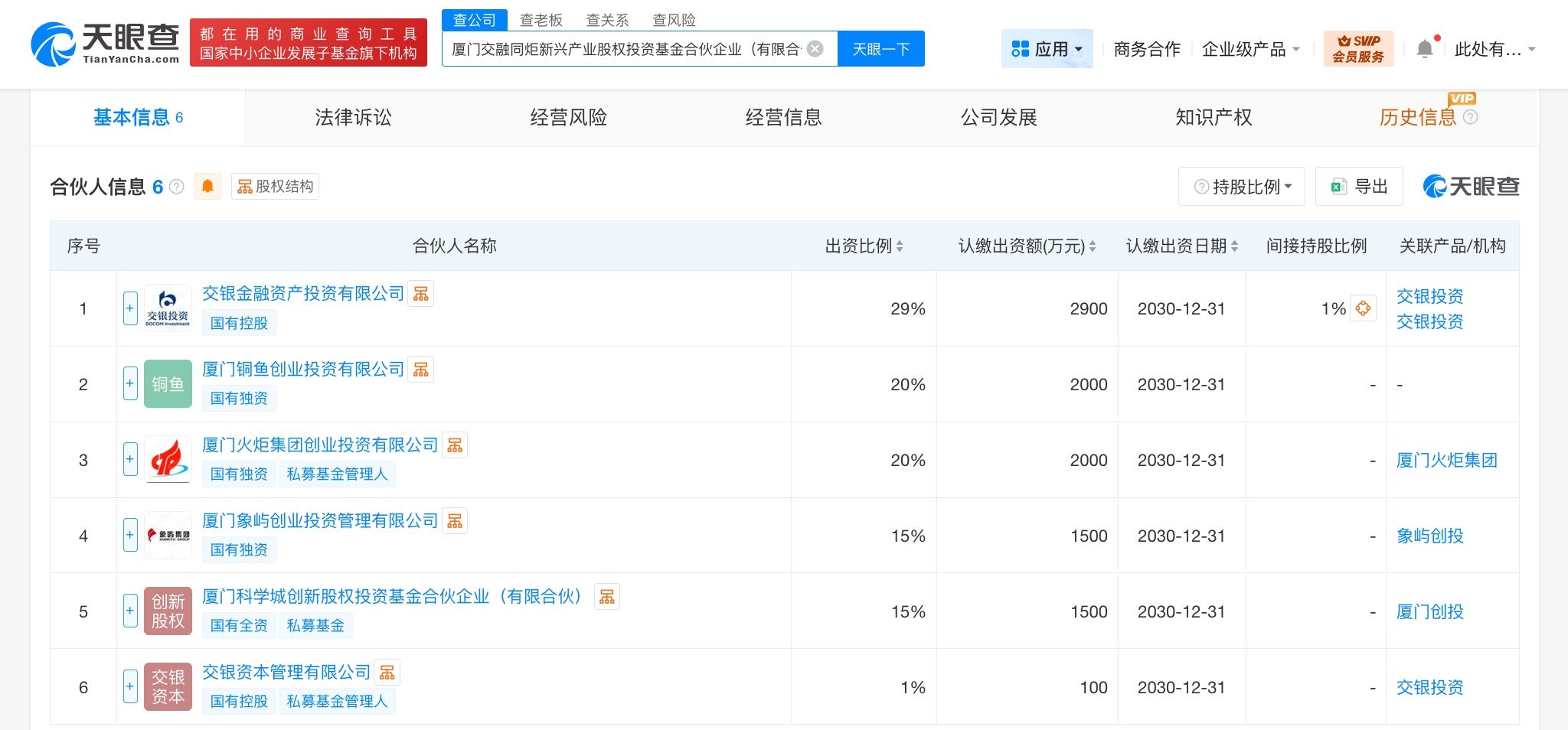Click the company search input field
This screenshot has width=1568, height=730.
pos(626,49)
